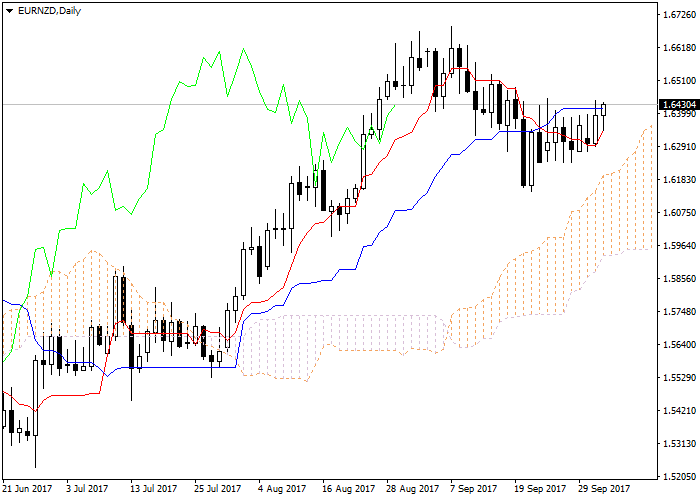The image size is (700, 500).
Task: Select price axis label 1.54210
Action: click(679, 411)
